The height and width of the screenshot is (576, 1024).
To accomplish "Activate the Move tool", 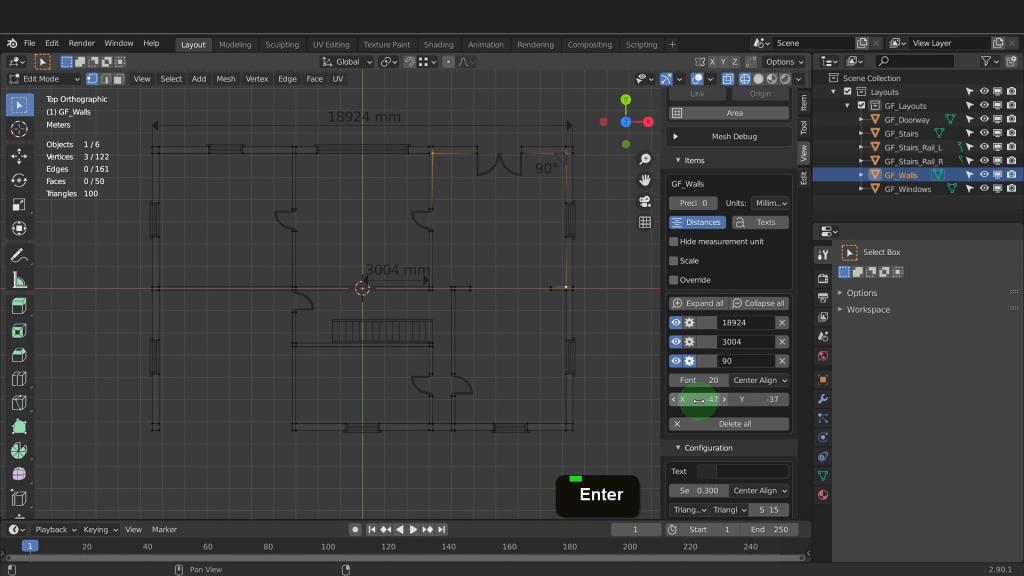I will coord(18,156).
